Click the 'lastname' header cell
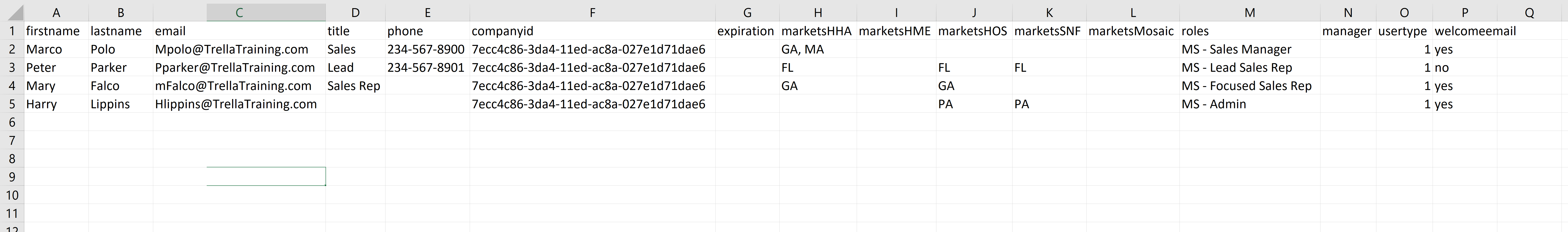 pos(121,31)
